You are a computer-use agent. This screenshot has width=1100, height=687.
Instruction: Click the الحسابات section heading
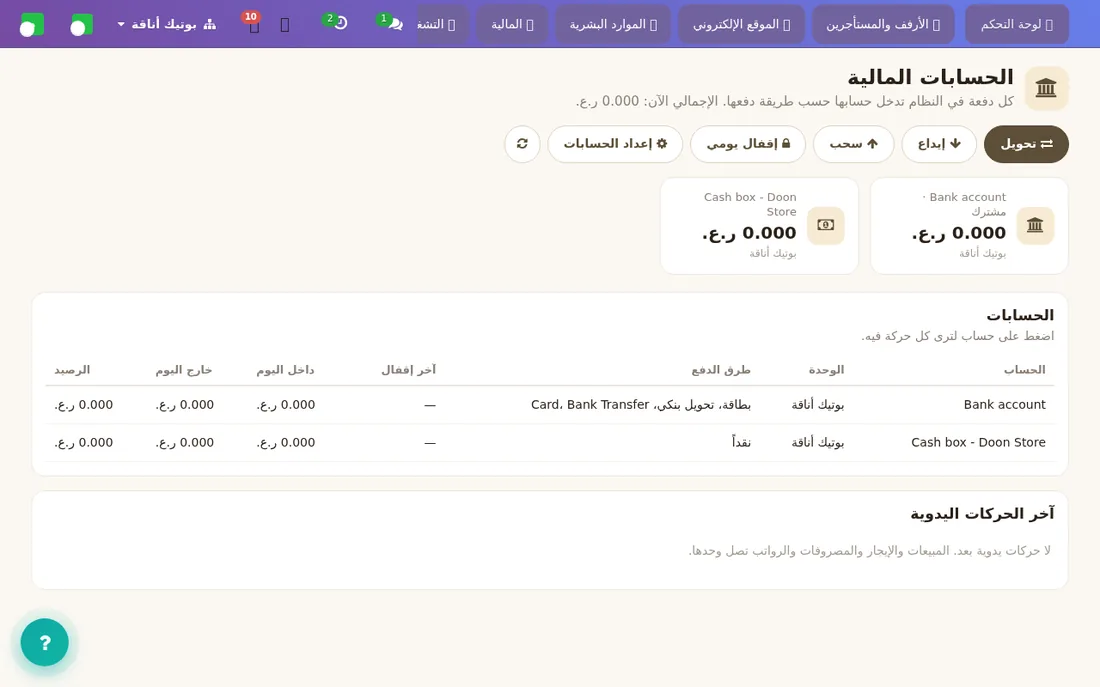1020,315
